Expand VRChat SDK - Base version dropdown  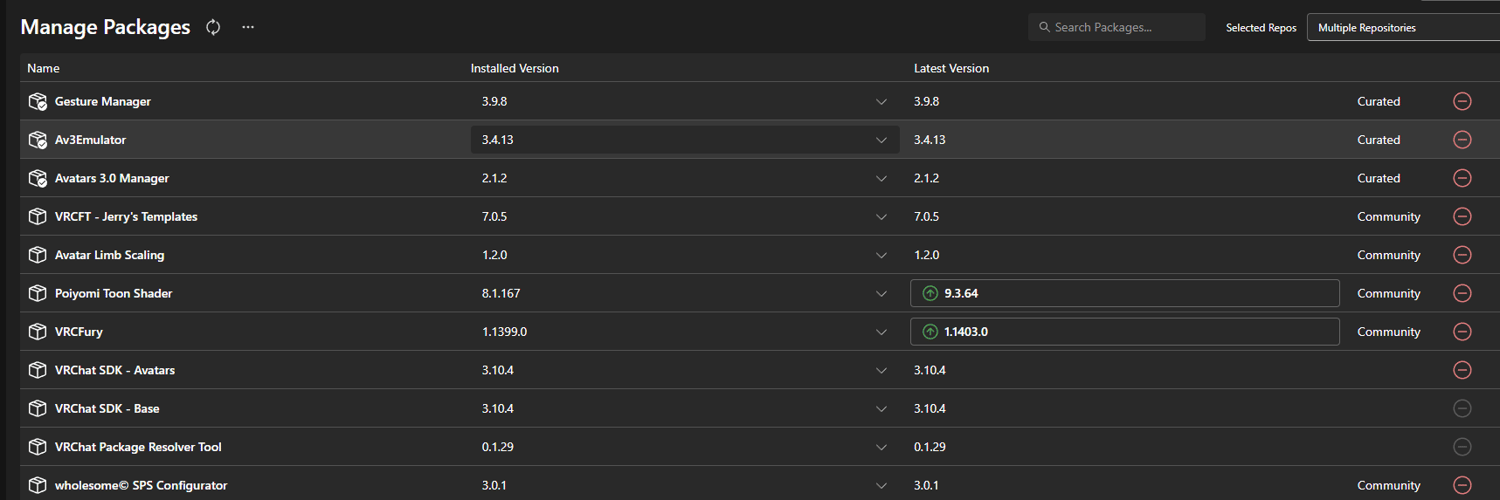pyautogui.click(x=685, y=408)
